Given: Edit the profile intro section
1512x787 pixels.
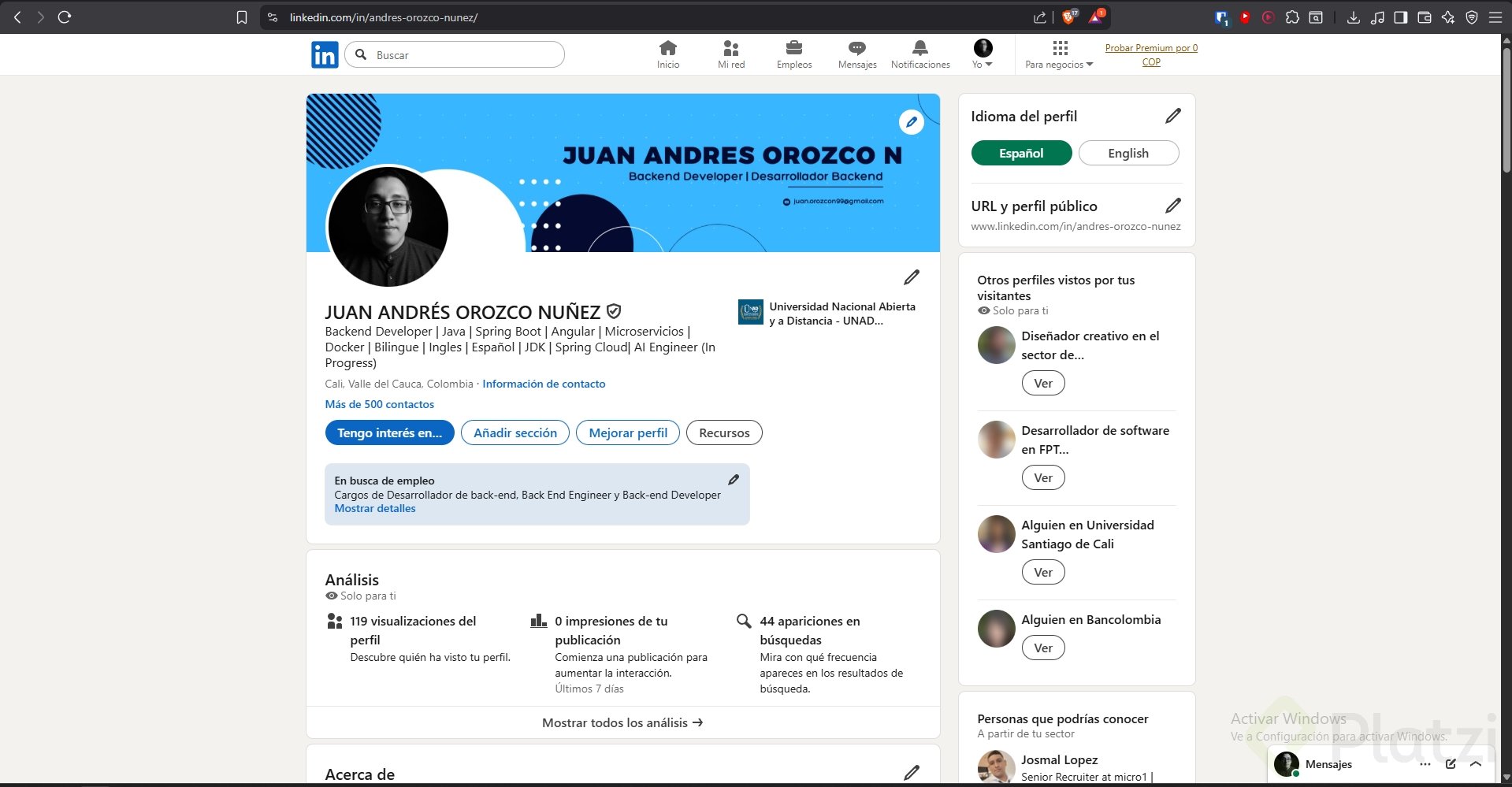Looking at the screenshot, I should pos(912,277).
